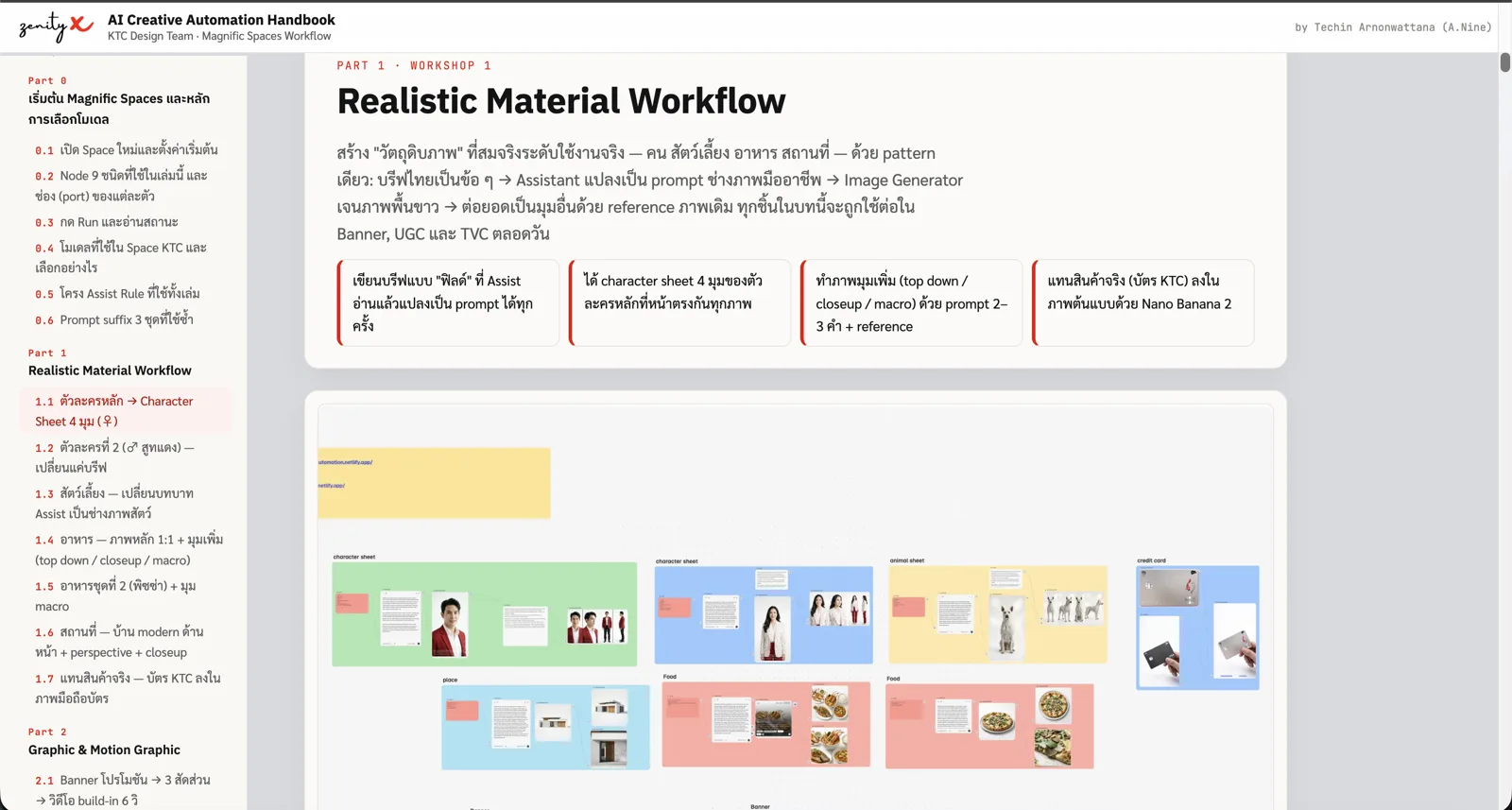Click card ได้ character sheet 4 มุม
Screen dimensions: 1512x810
pos(679,303)
